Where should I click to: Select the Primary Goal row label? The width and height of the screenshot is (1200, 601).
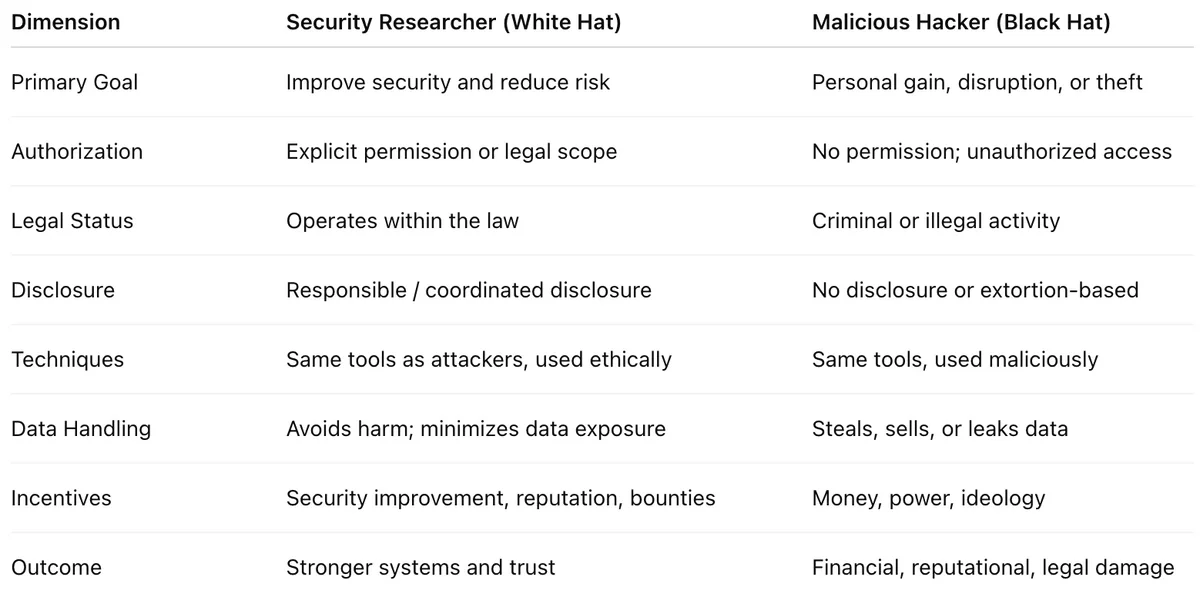(x=74, y=82)
